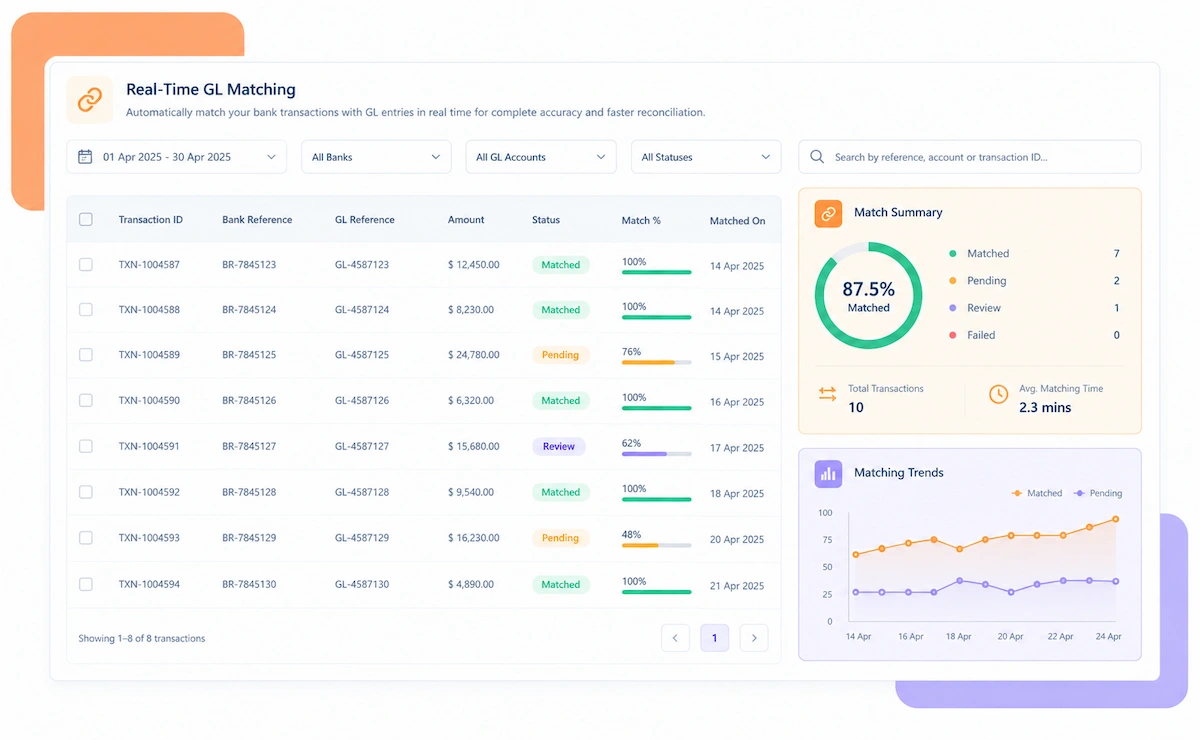Click the 76% progress bar for TXN-1004589
The image size is (1200, 740).
point(657,362)
